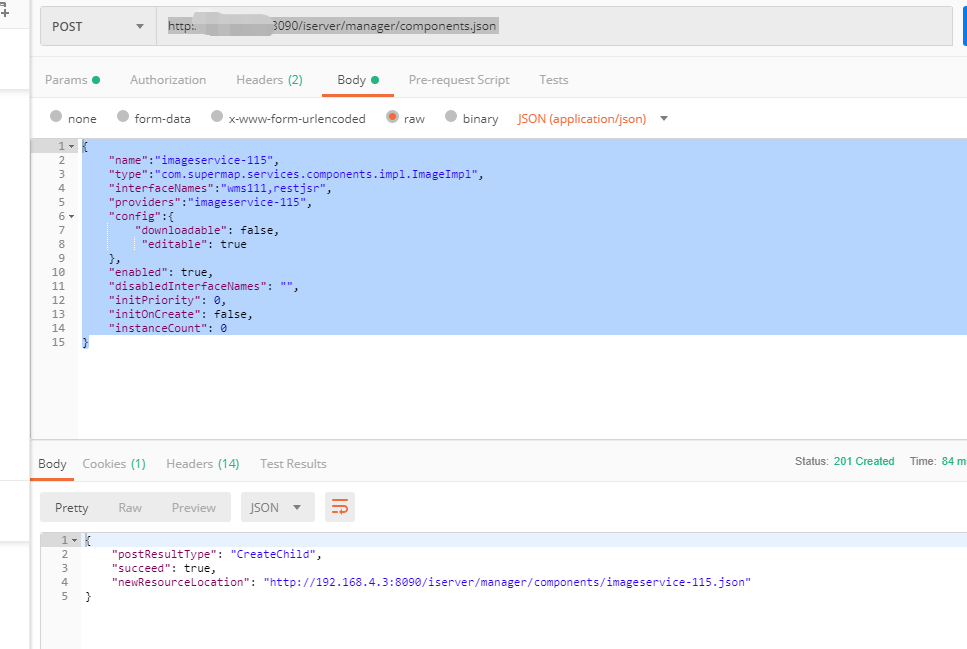Collapse the config block at line 6

click(72, 217)
